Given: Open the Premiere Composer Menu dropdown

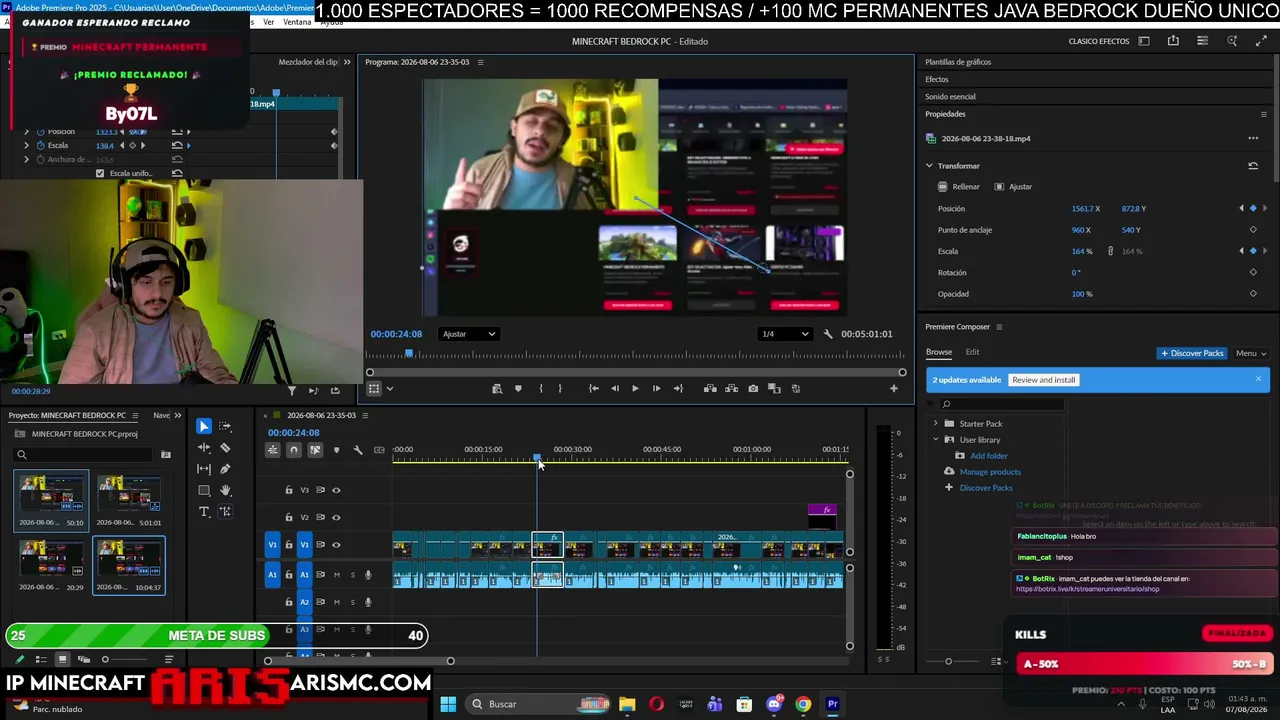Looking at the screenshot, I should click(x=1251, y=353).
